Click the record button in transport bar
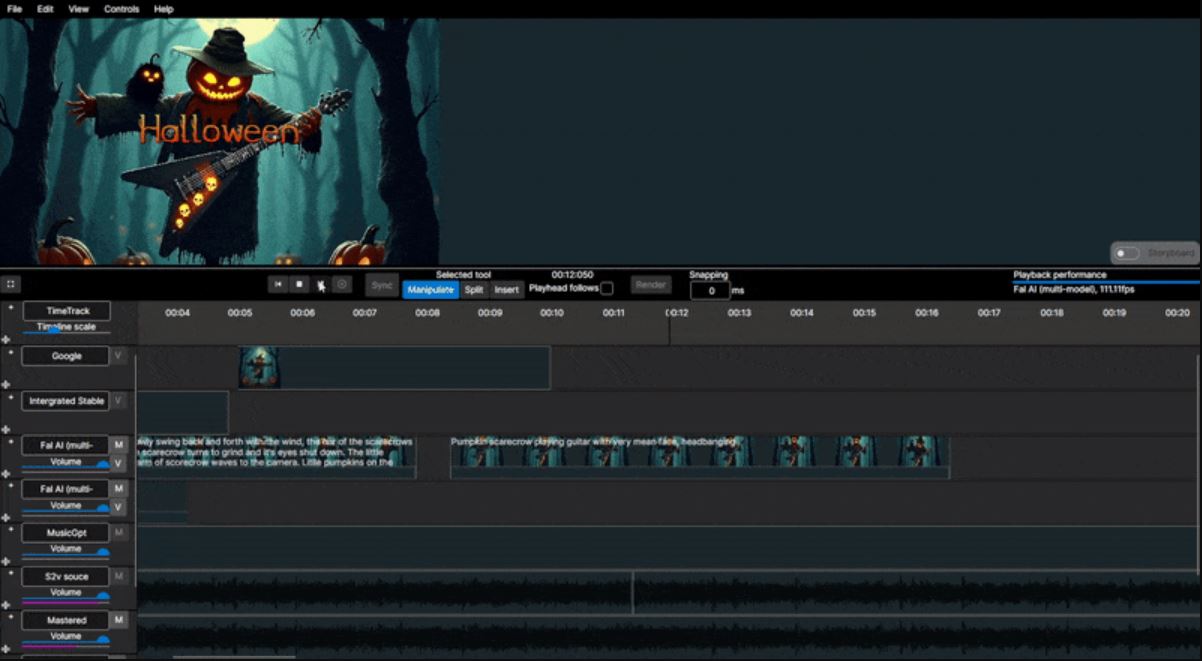The height and width of the screenshot is (661, 1202). tap(342, 285)
